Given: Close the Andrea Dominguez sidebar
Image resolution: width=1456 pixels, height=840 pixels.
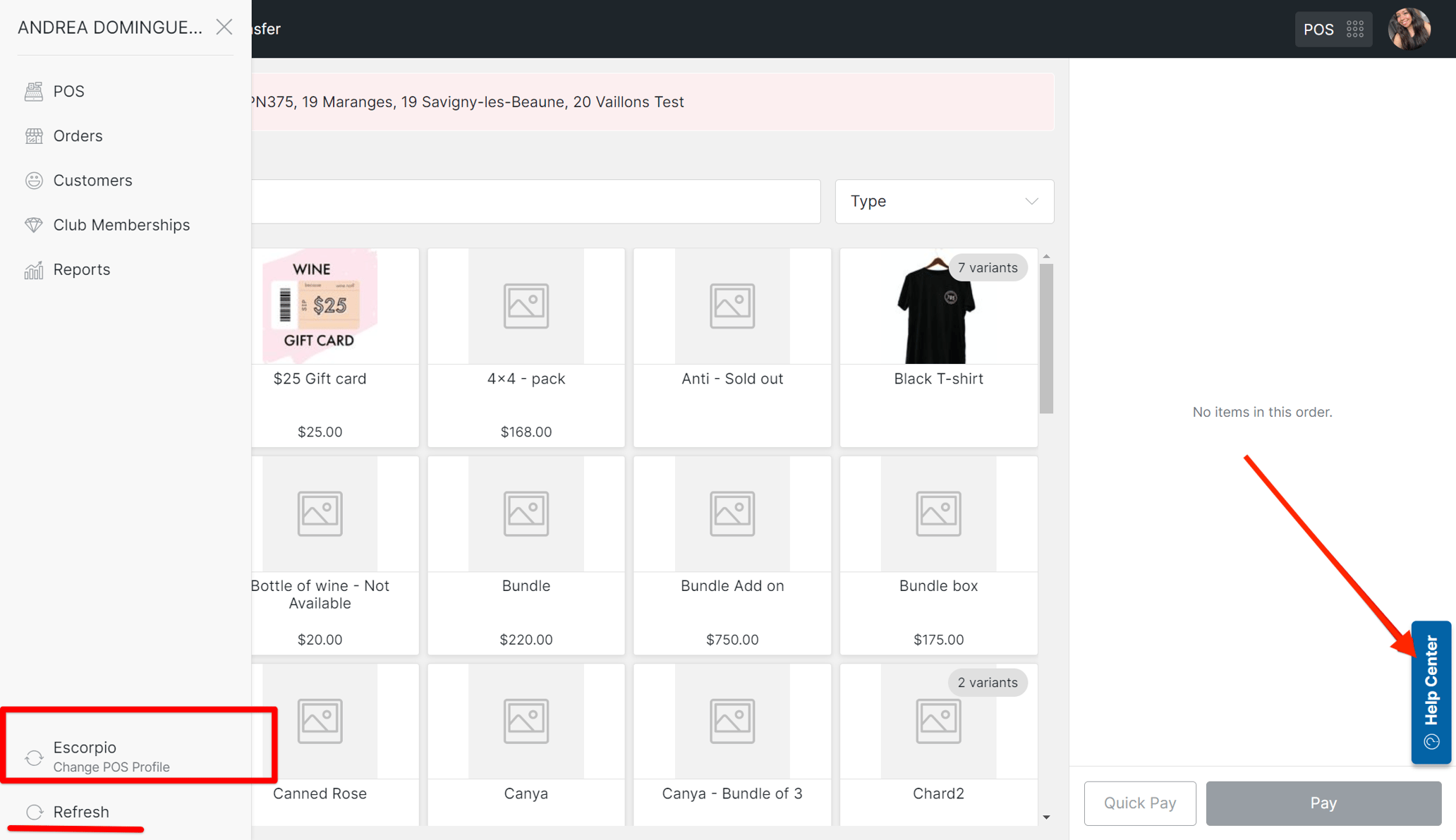Looking at the screenshot, I should click(224, 27).
